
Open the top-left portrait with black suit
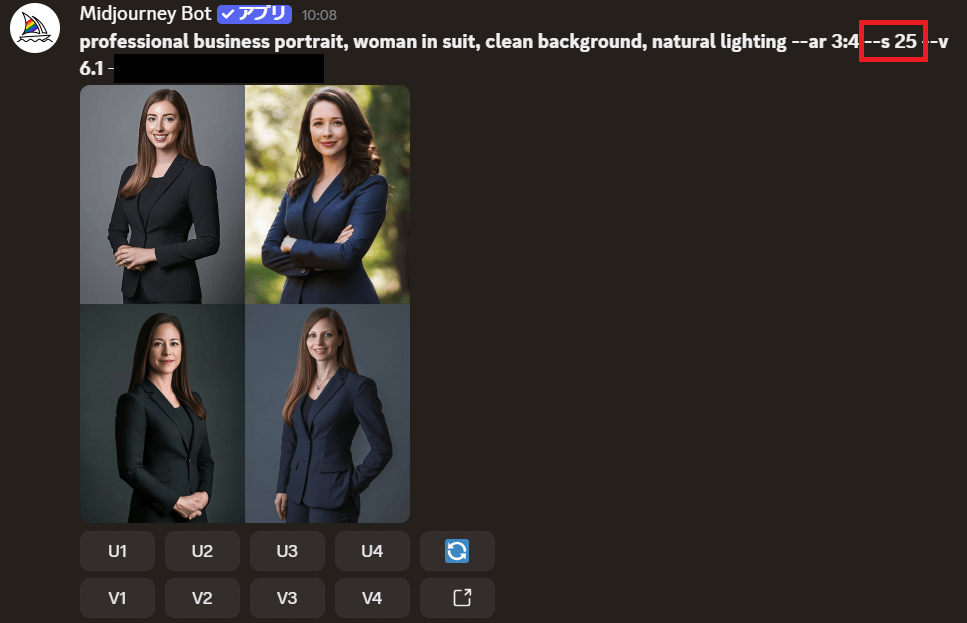click(162, 194)
